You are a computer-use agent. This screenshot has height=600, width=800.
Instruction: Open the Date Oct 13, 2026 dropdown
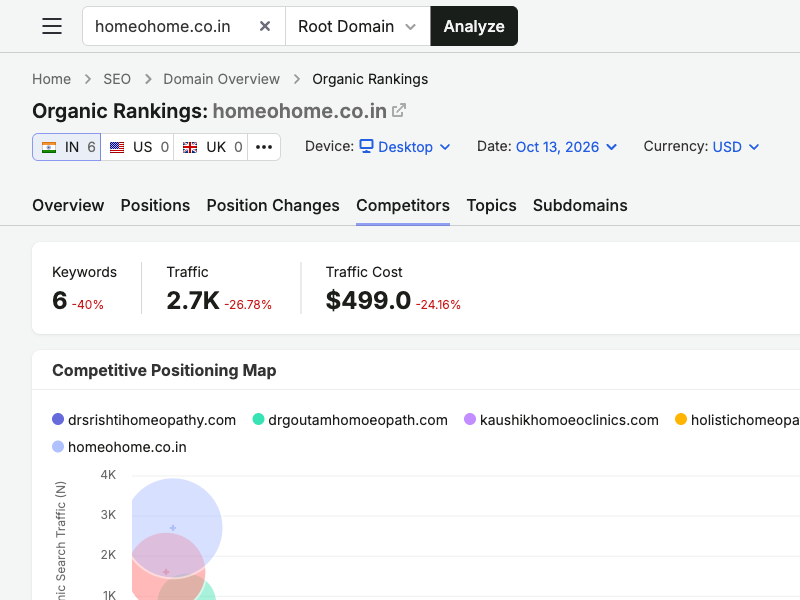tap(566, 147)
